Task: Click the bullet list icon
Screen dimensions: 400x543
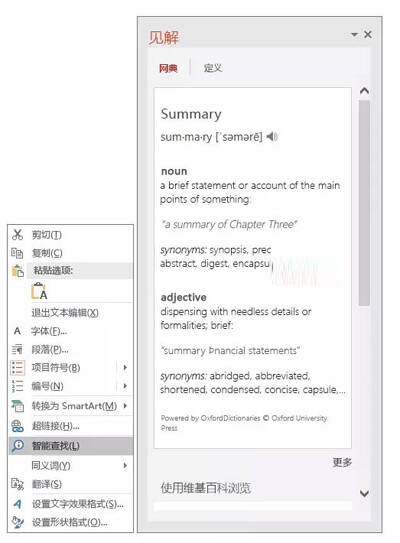Action: click(x=17, y=367)
